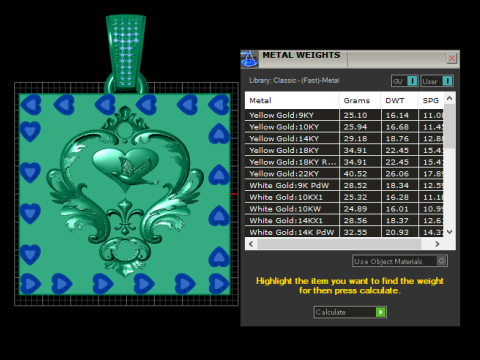This screenshot has width=480, height=360.
Task: Select Yellow Gold:9KY row
Action: (344, 115)
